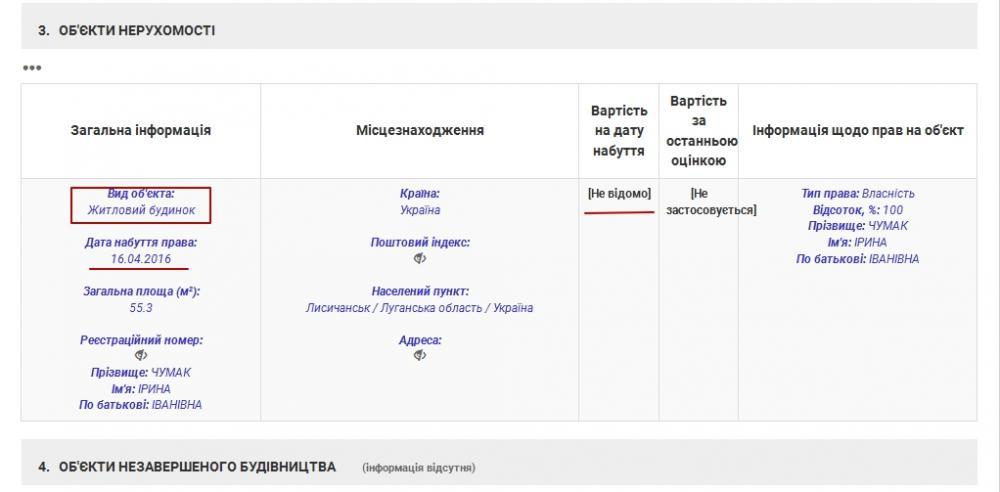Click the Тип права: Власність entry

point(858,193)
